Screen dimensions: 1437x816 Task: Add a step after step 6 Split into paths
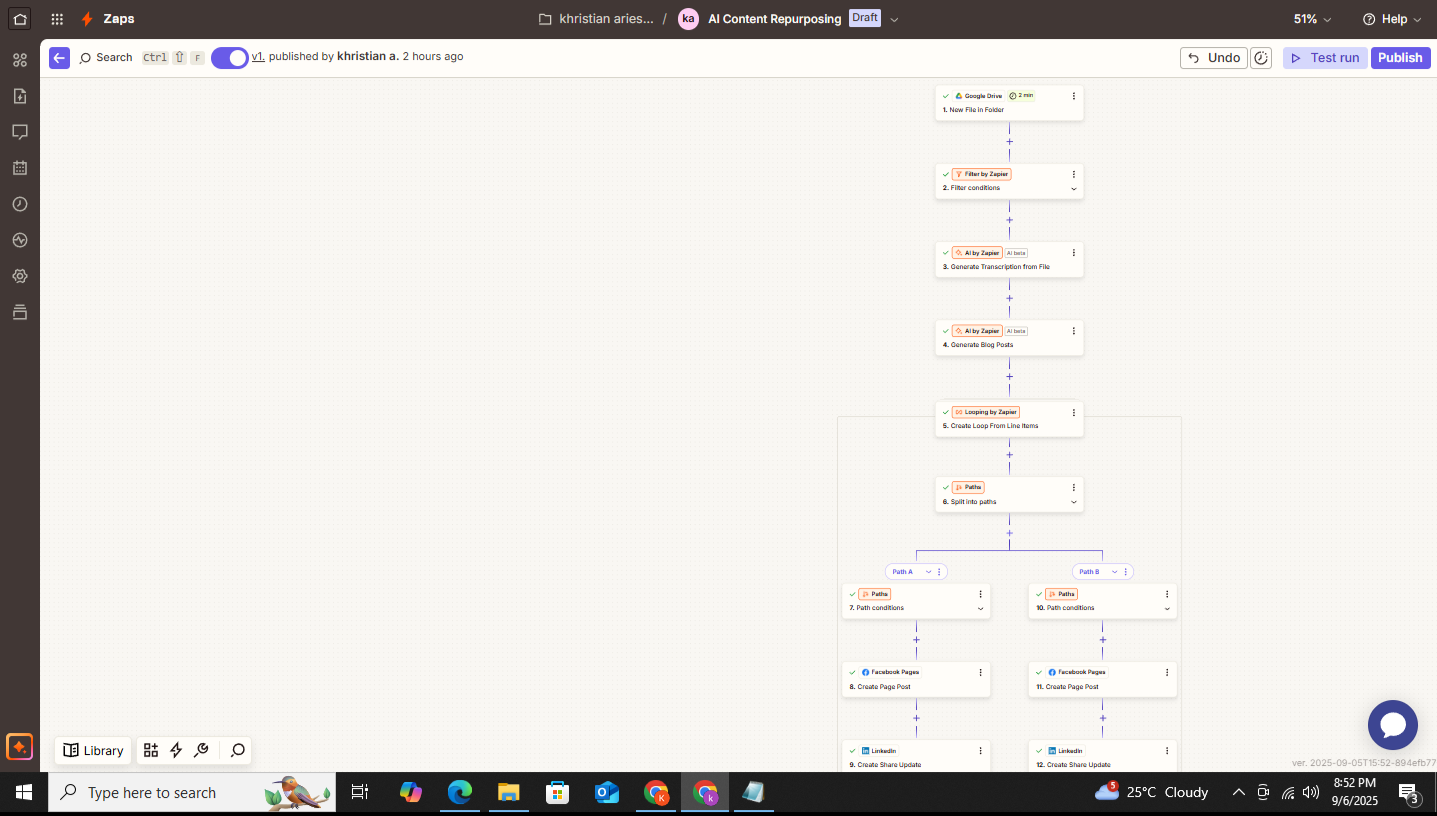point(1009,533)
